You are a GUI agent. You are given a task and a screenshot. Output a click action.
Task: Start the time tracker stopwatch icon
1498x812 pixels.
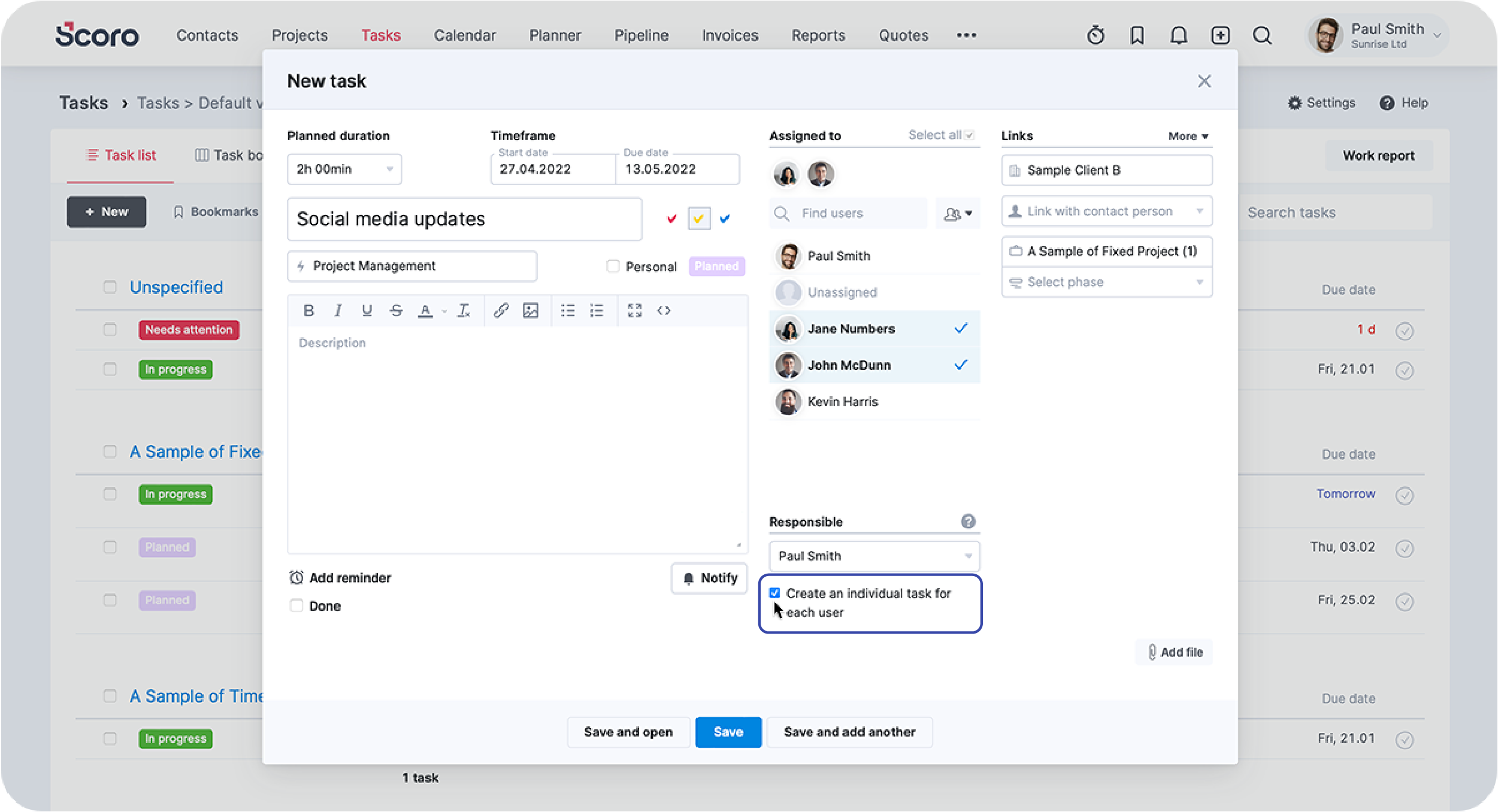pyautogui.click(x=1095, y=35)
